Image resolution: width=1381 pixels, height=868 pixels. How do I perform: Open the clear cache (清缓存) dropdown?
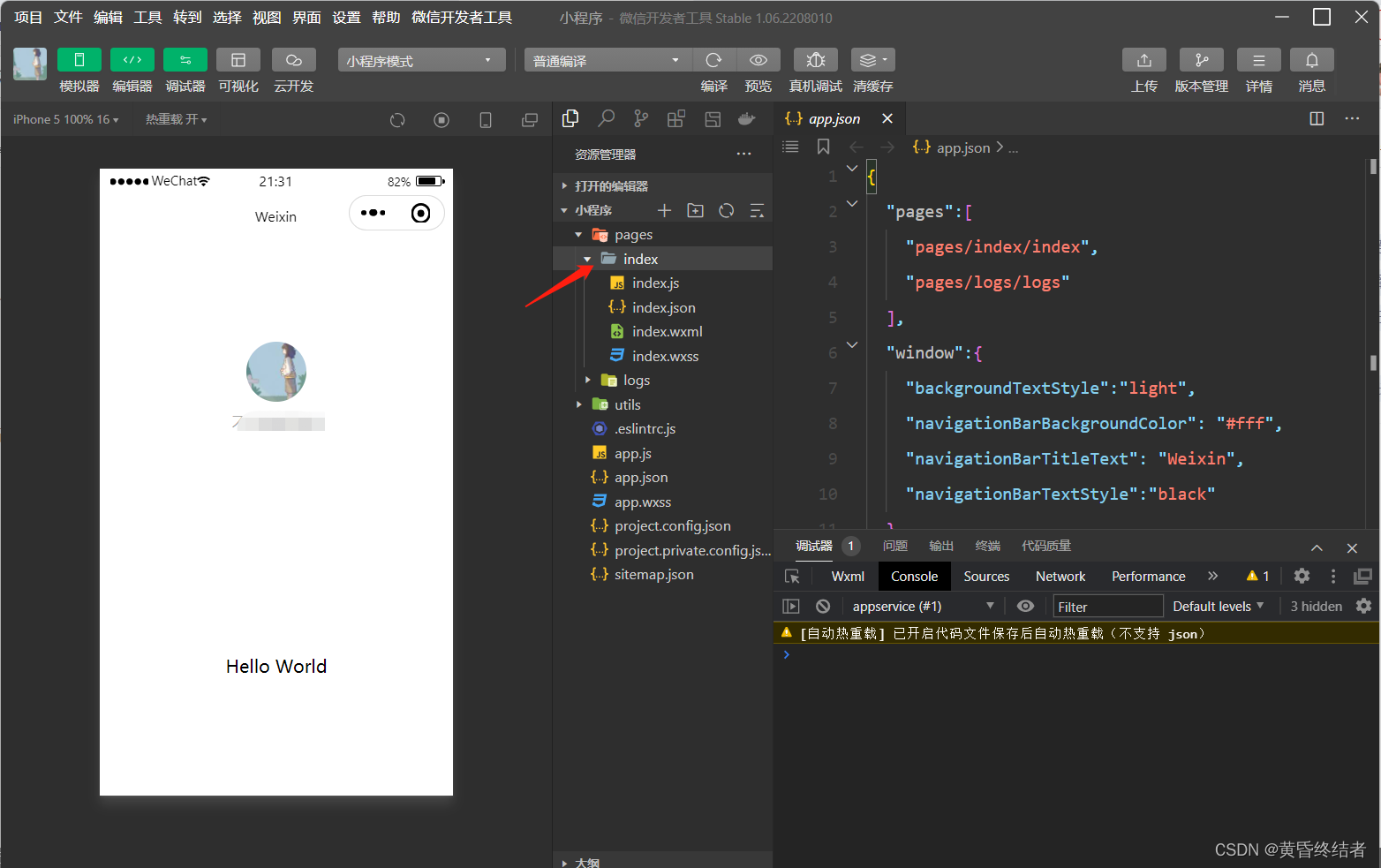click(x=873, y=60)
